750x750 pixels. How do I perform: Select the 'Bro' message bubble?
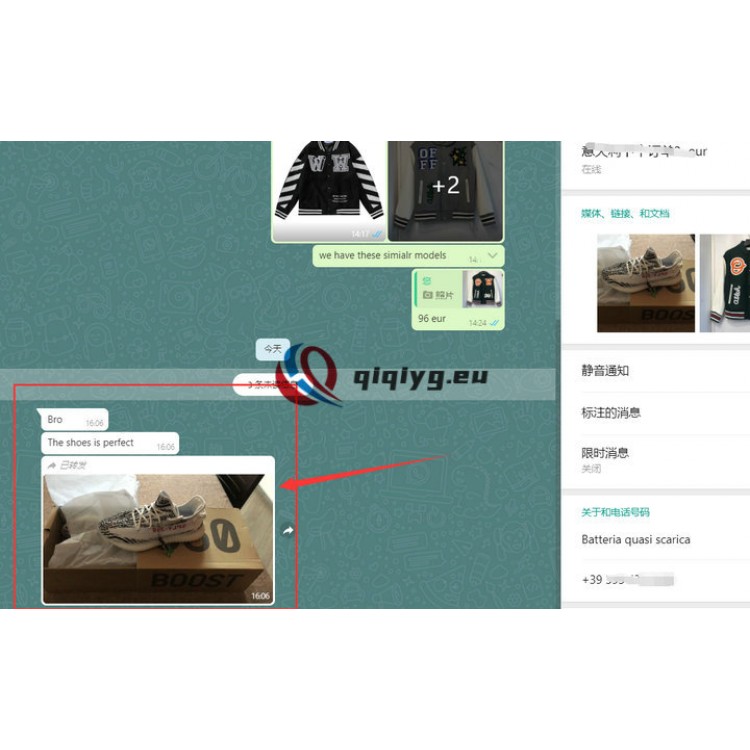(x=56, y=420)
